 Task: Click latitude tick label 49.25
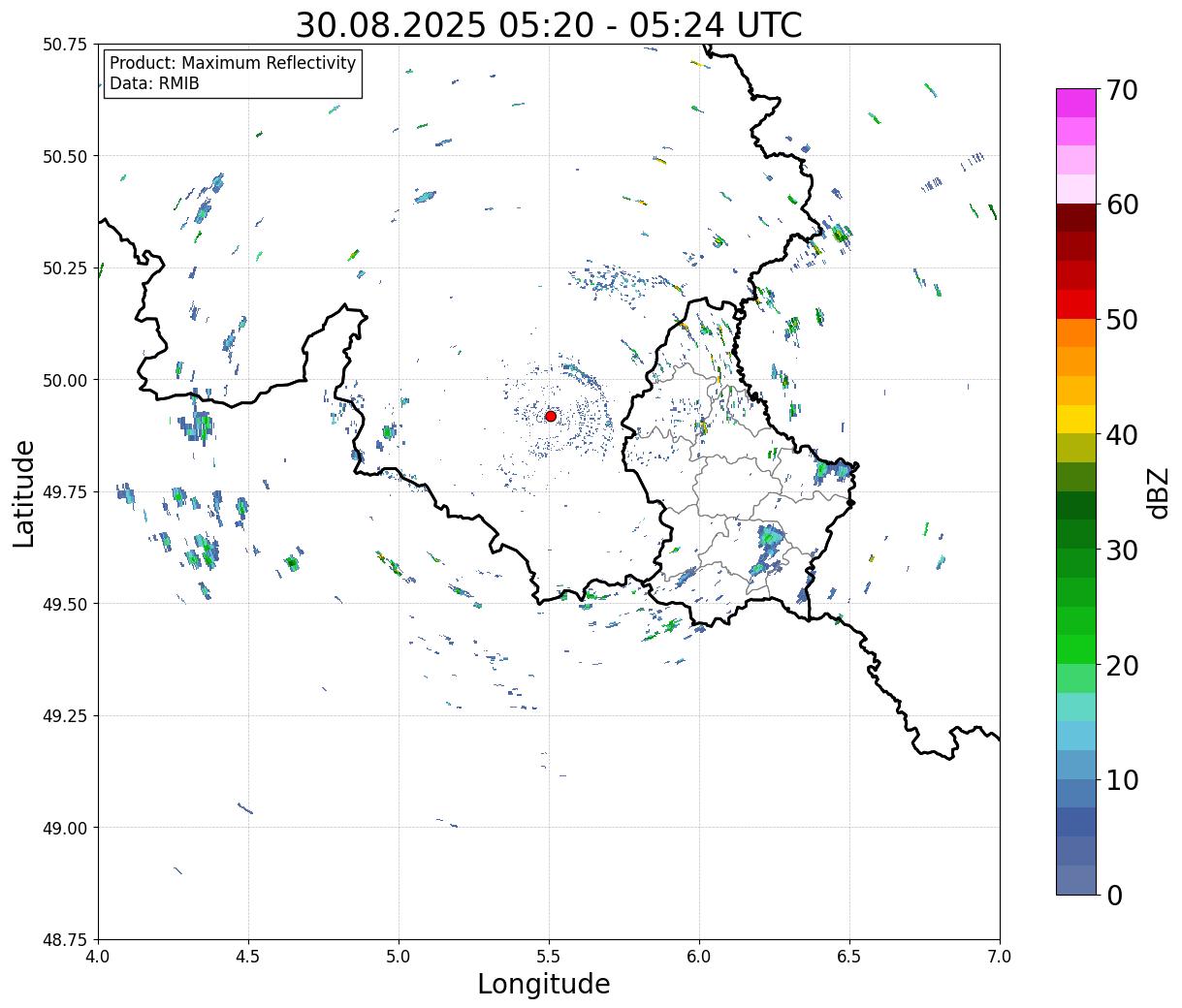click(x=65, y=716)
